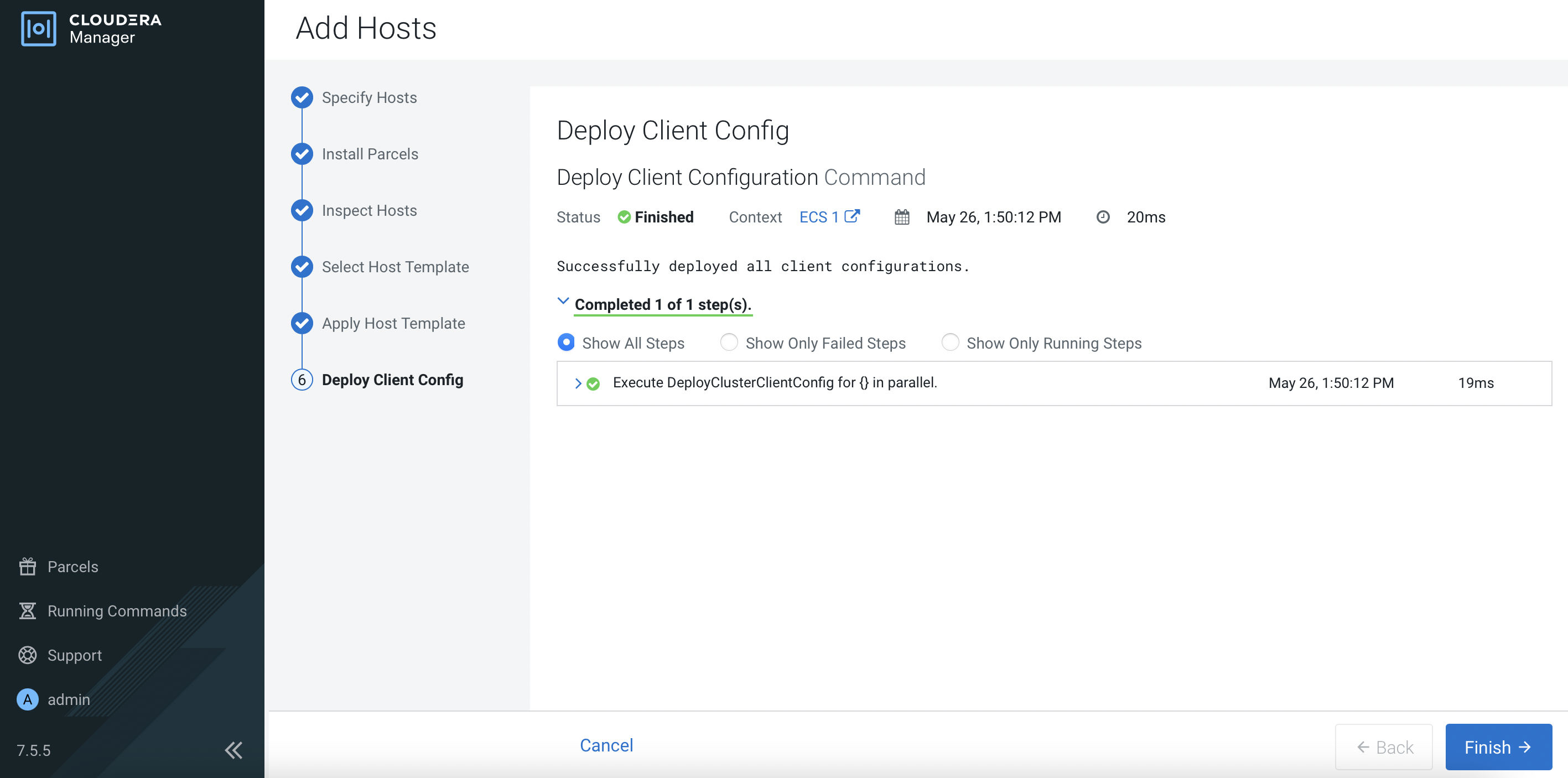
Task: Click the Running Commands hourglass icon
Action: coord(28,610)
